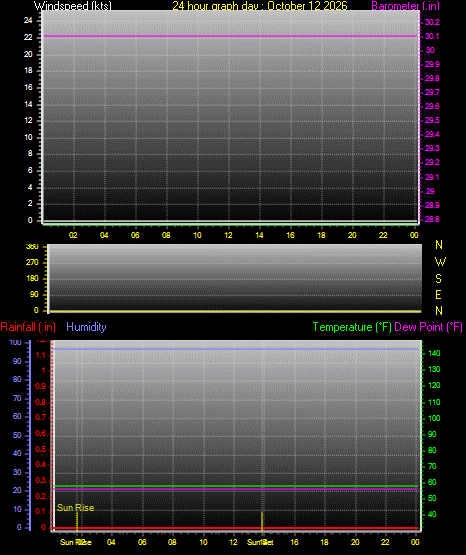This screenshot has height=555, width=466.
Task: Click the "29.5" barometer scale value
Action: click(432, 120)
